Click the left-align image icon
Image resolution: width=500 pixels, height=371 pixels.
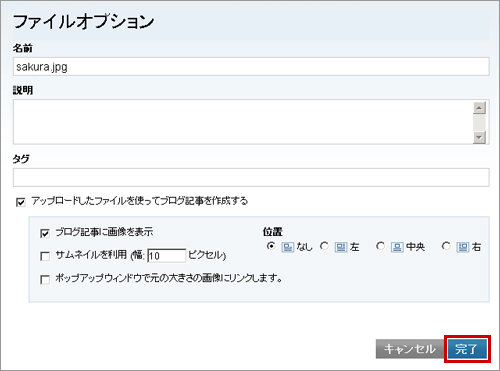(341, 247)
